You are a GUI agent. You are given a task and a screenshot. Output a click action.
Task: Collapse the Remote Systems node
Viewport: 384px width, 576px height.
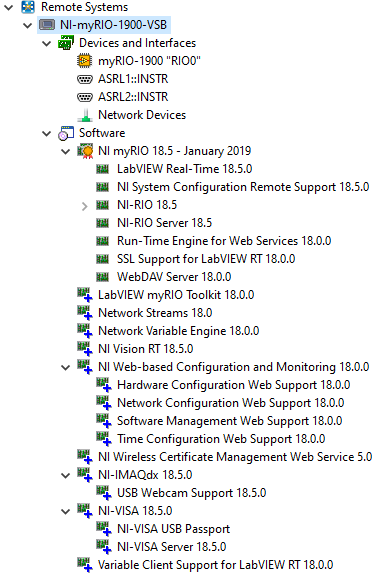8,7
